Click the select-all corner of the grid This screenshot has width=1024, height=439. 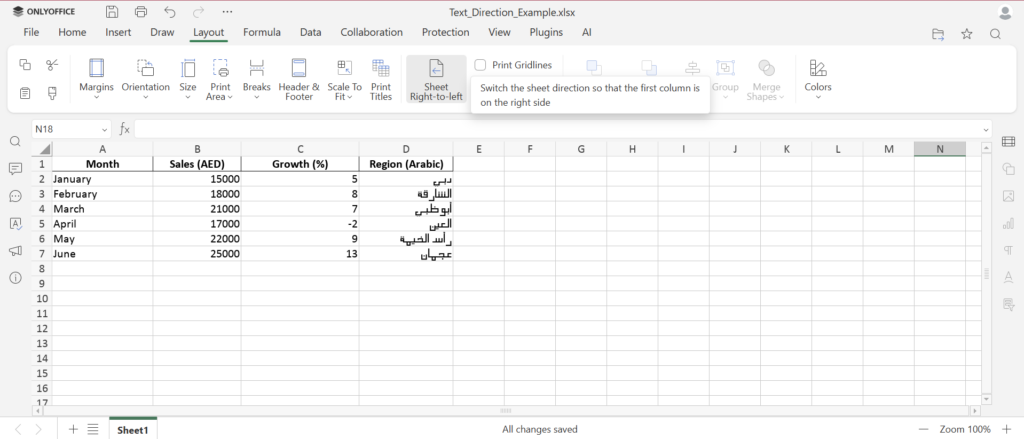pyautogui.click(x=42, y=149)
